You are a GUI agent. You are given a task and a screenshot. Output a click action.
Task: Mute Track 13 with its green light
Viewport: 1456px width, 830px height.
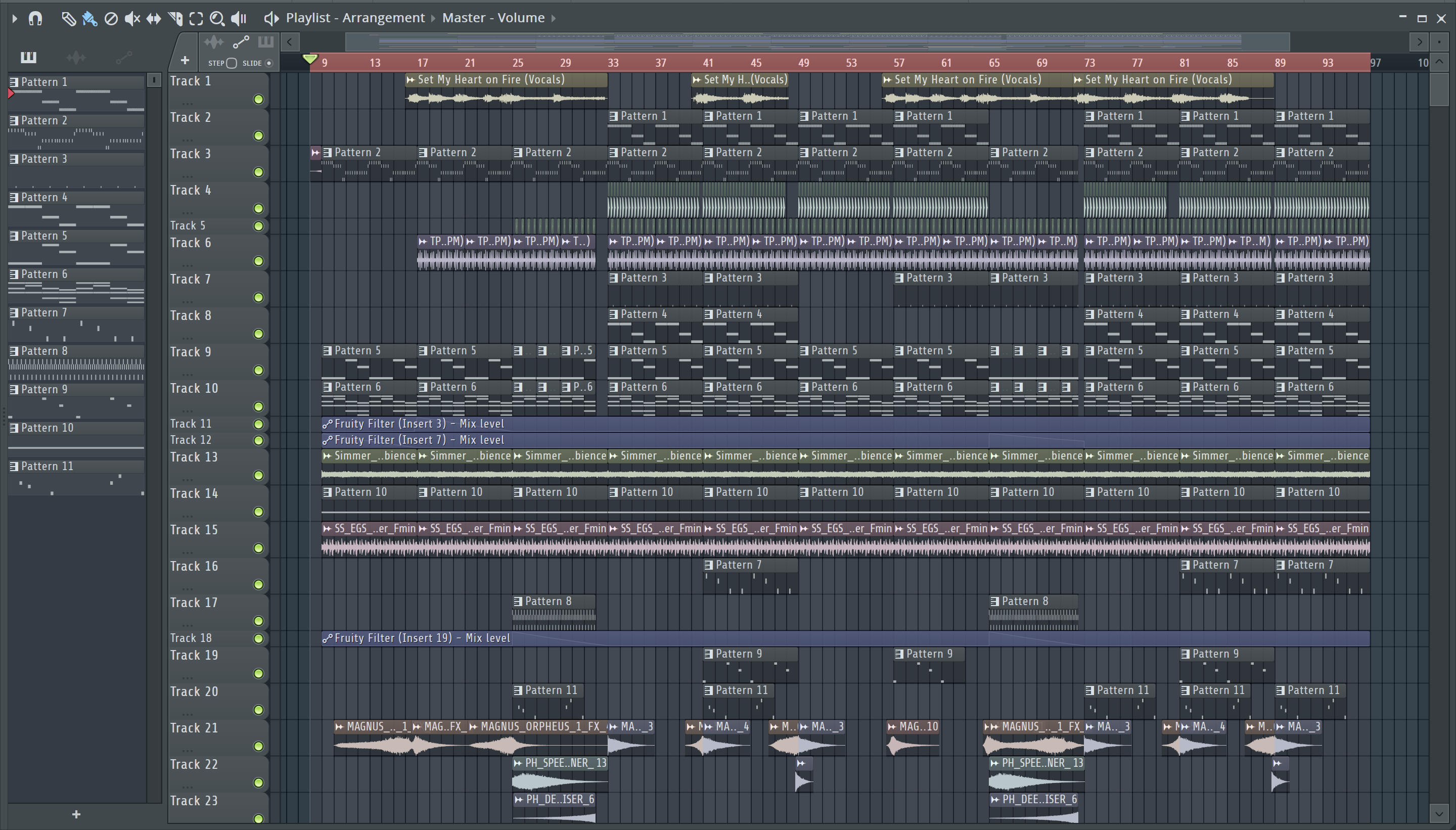click(258, 476)
